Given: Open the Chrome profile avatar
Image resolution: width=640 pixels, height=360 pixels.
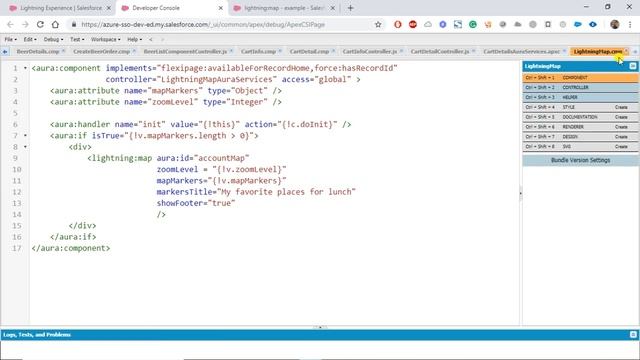Looking at the screenshot, I should [615, 24].
